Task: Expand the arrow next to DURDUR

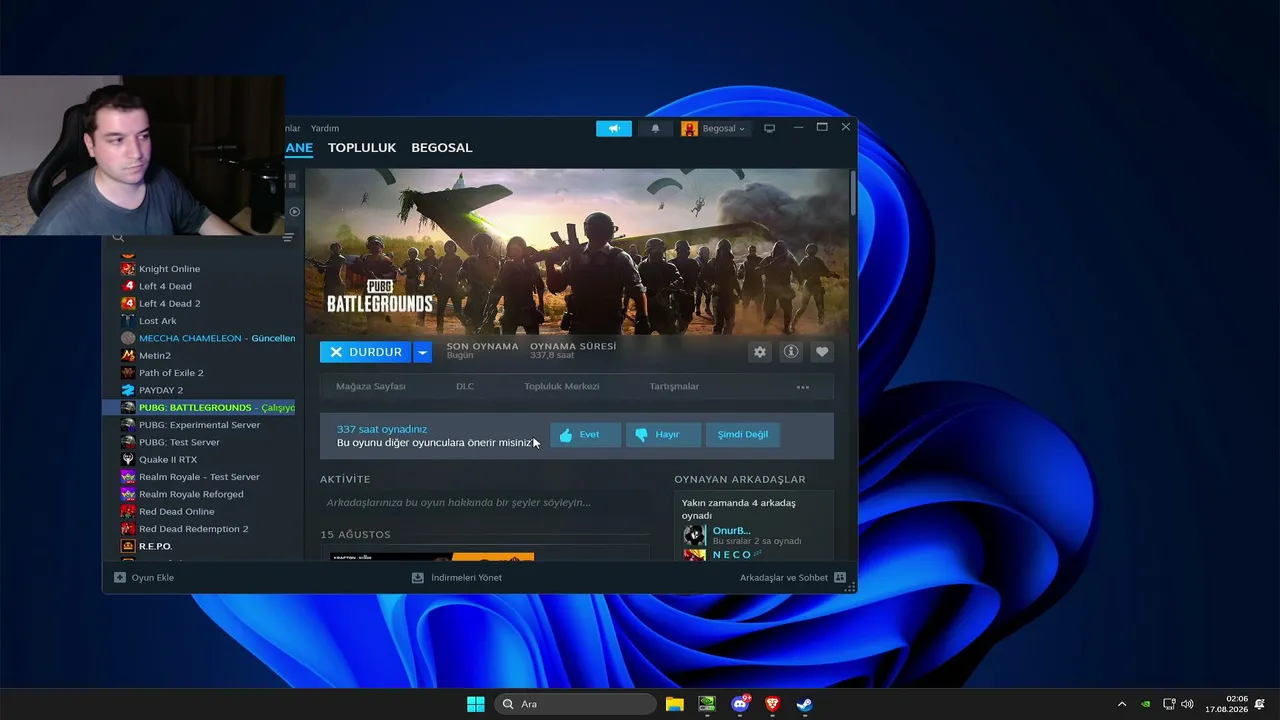Action: (423, 352)
